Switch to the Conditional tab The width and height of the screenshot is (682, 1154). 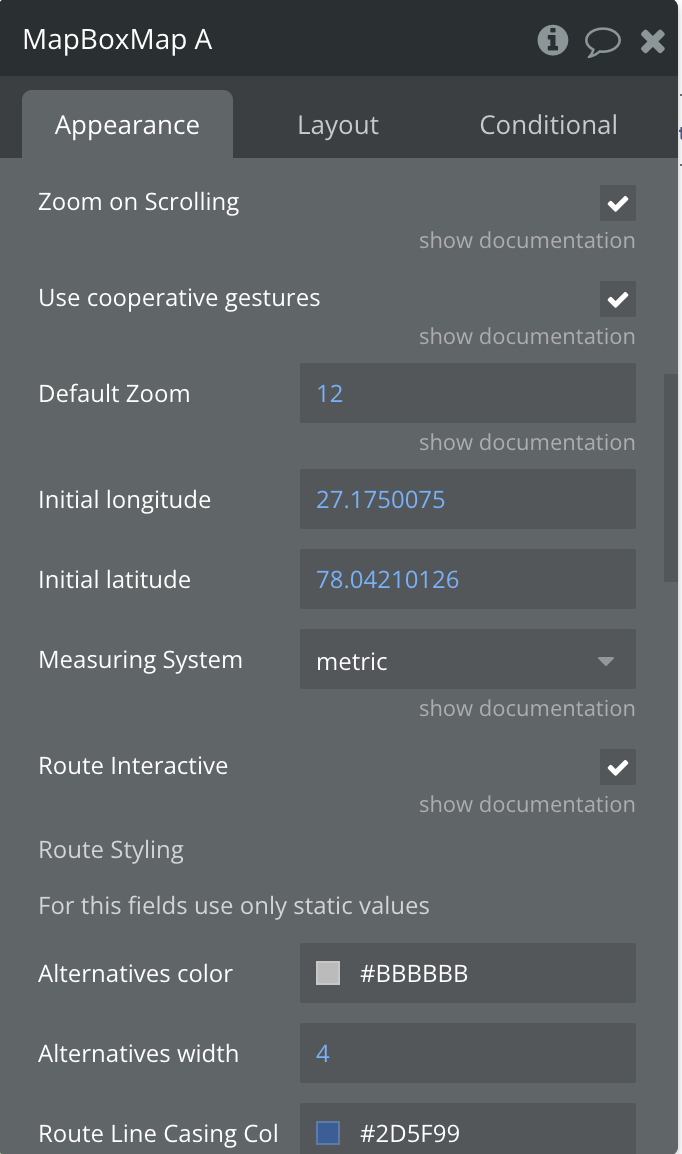(549, 125)
